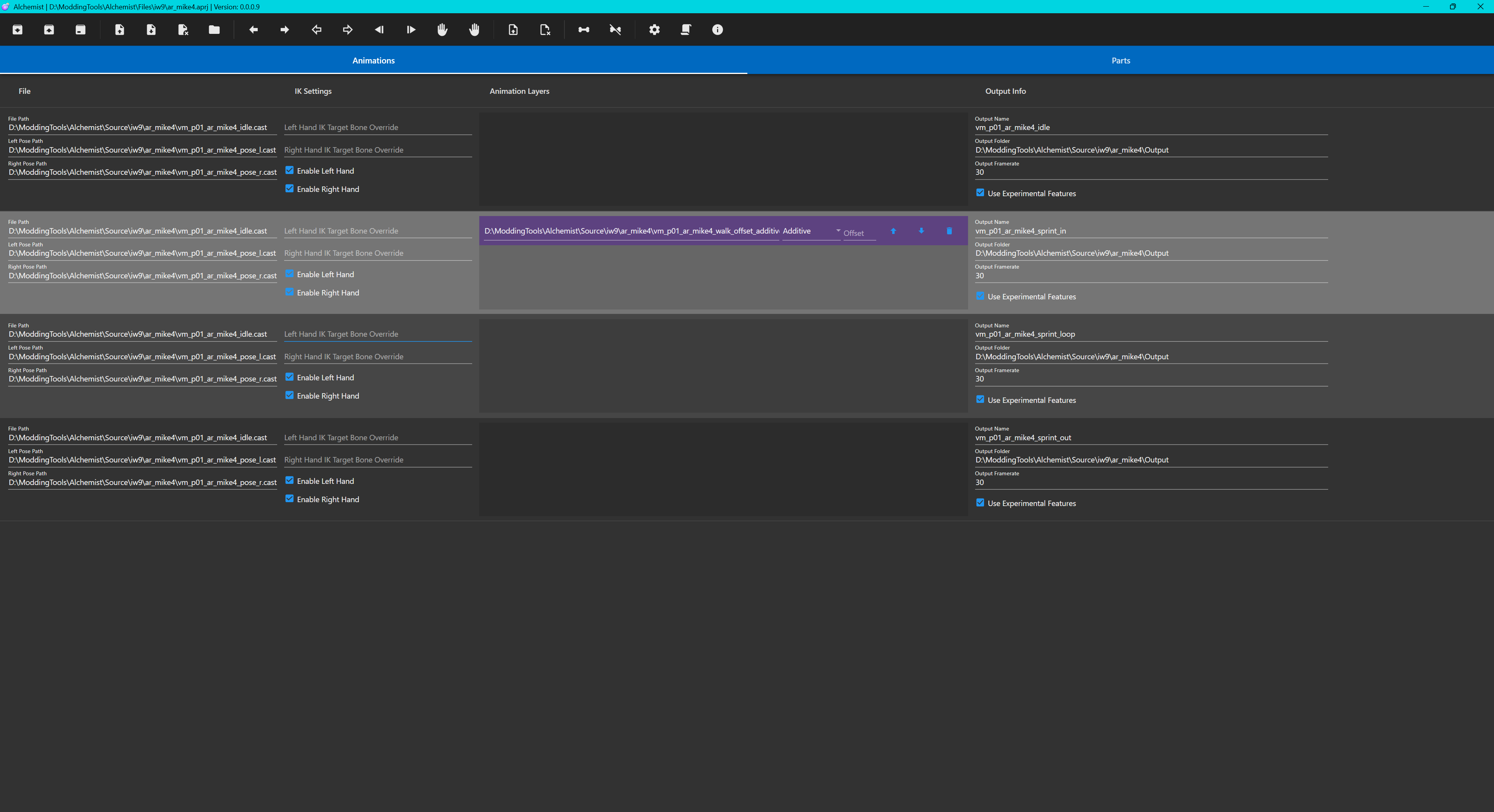This screenshot has height=812, width=1494.
Task: Click the Output Info column header
Action: pos(1005,91)
